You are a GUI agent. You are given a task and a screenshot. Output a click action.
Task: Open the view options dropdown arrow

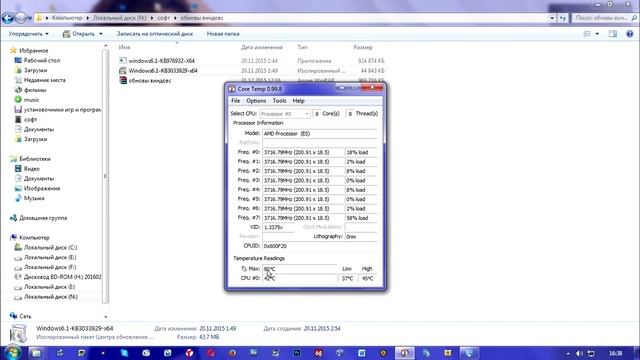pyautogui.click(x=597, y=34)
